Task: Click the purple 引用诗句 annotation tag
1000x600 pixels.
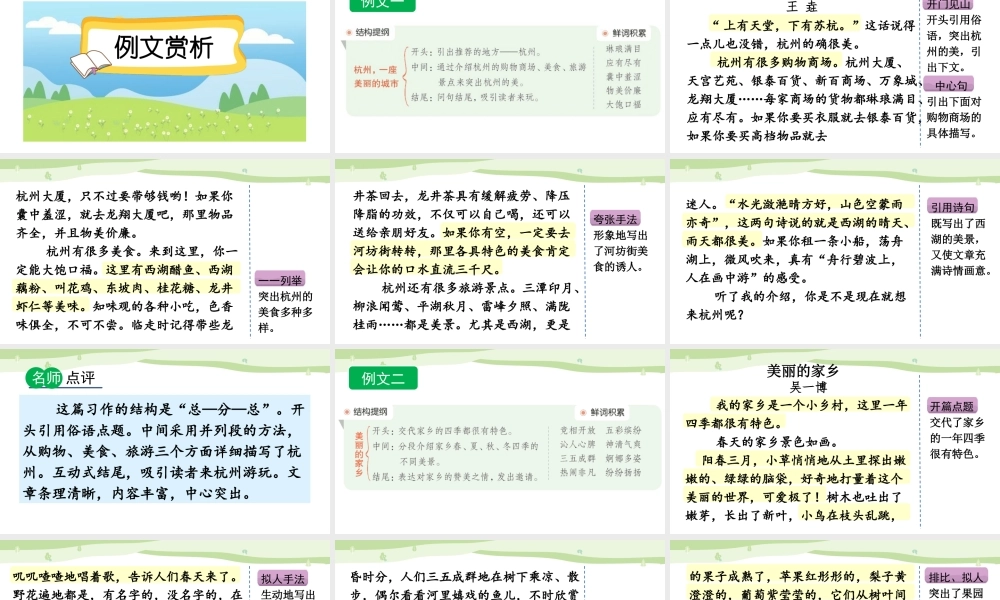Action: coord(952,207)
